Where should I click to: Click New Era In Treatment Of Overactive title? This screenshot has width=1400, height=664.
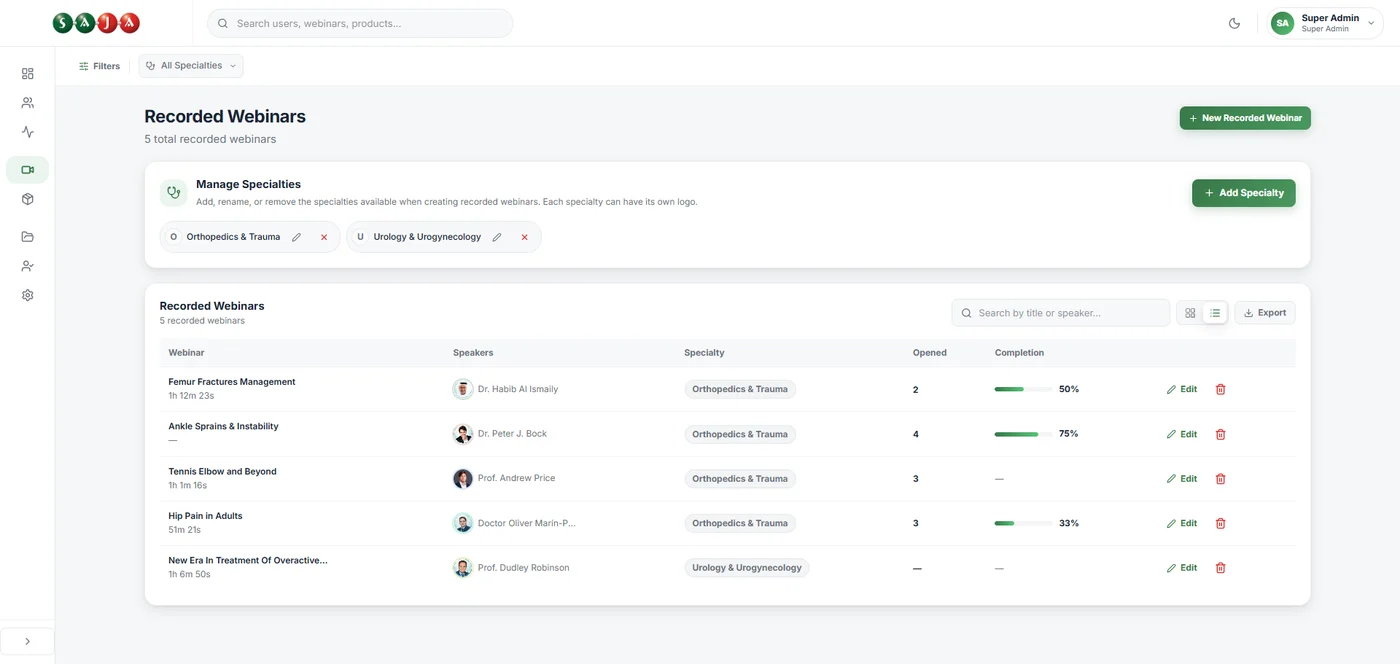pyautogui.click(x=248, y=561)
